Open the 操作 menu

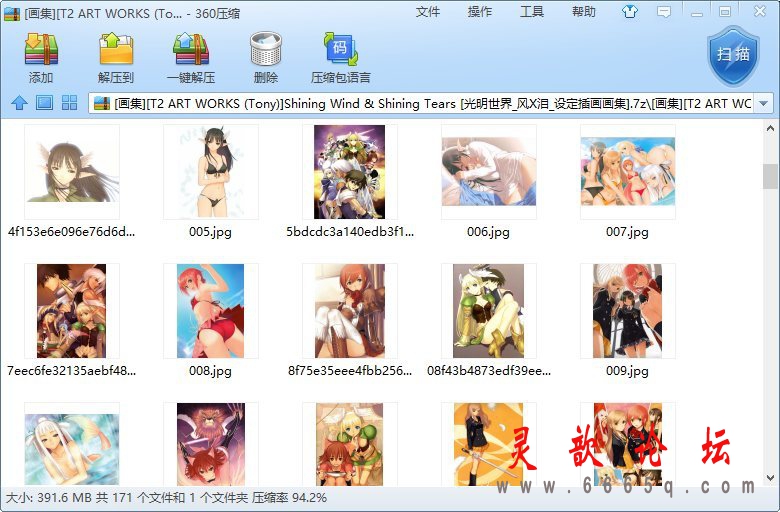pyautogui.click(x=480, y=12)
